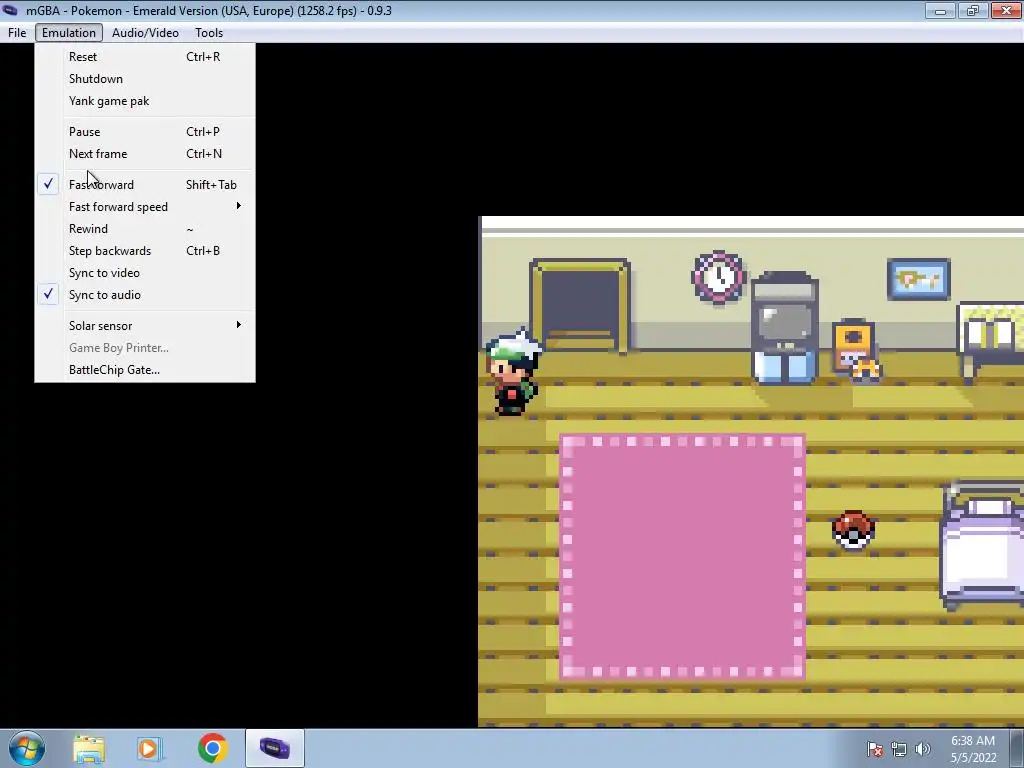Click the volume speaker tray icon

923,750
